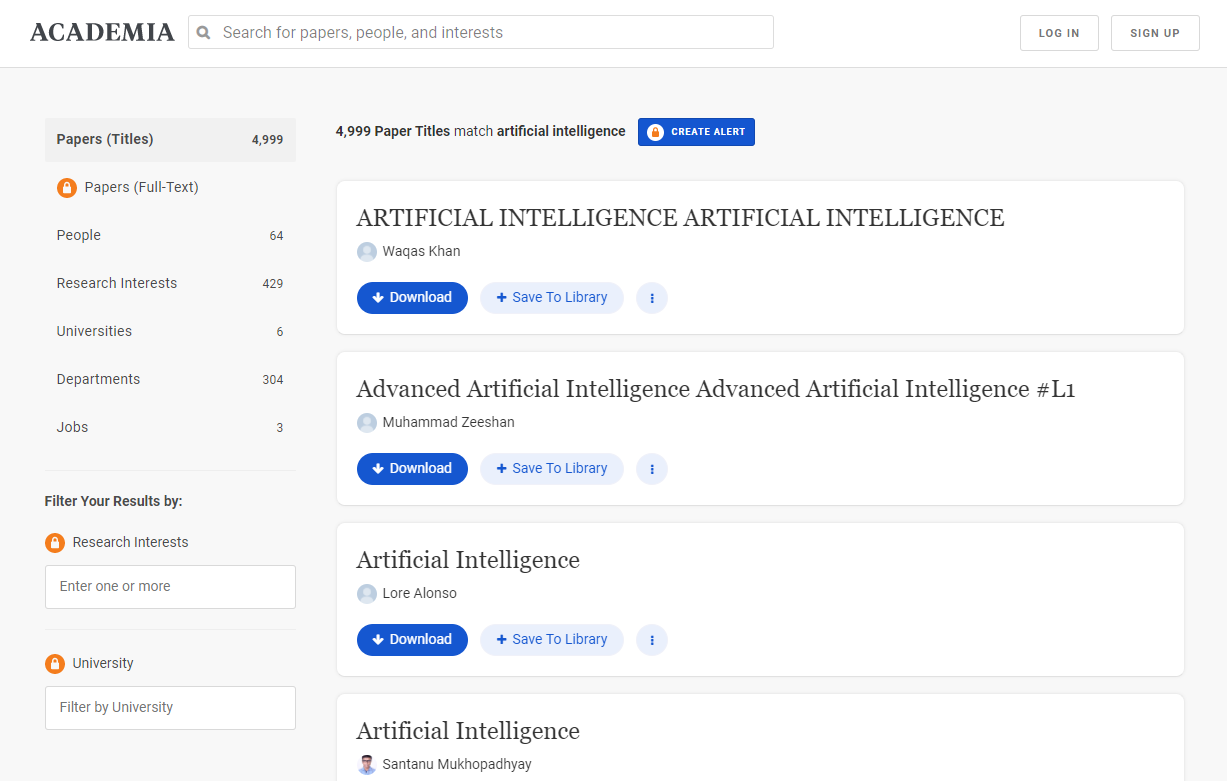The width and height of the screenshot is (1227, 781).
Task: Click lock icon next to Research Interests filter
Action: (55, 543)
